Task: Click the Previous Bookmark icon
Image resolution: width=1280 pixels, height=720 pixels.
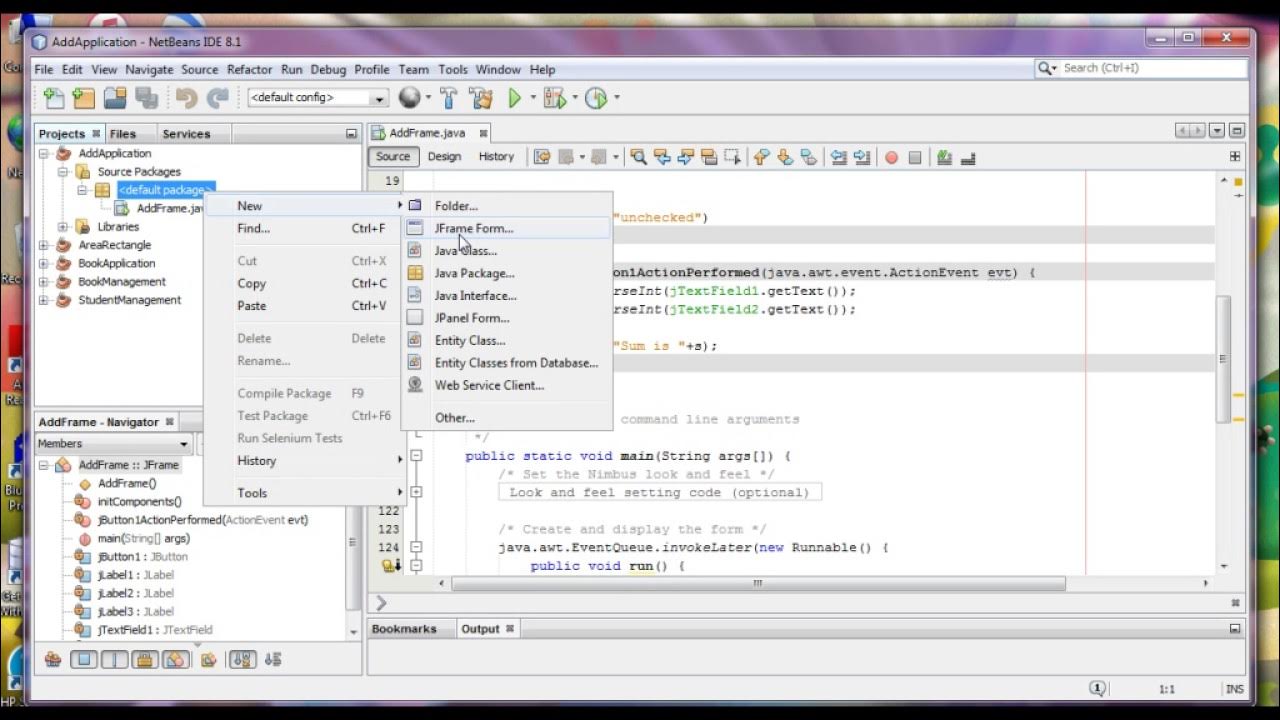Action: (x=762, y=157)
